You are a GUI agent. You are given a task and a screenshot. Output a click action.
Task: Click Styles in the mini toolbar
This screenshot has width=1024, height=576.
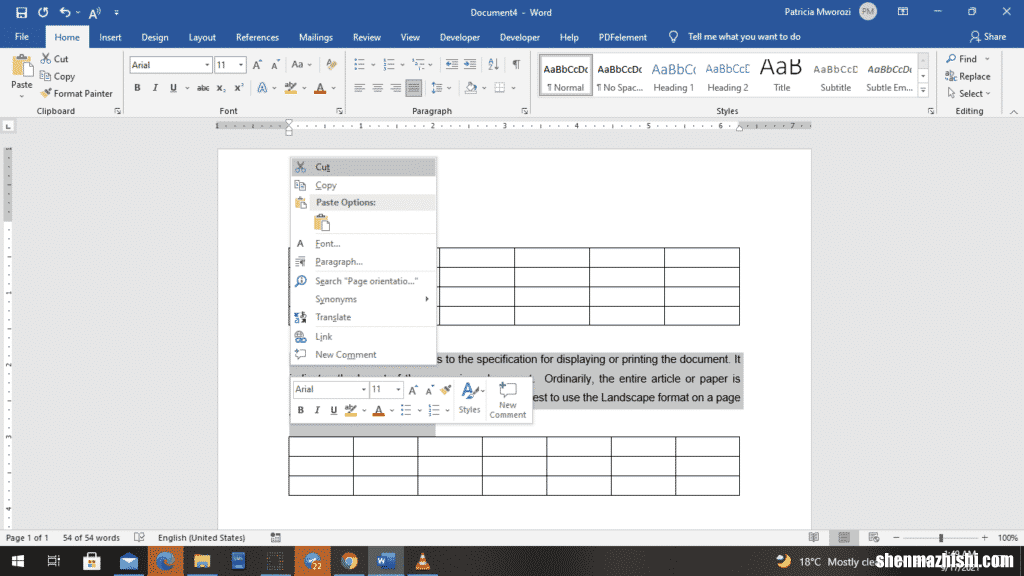pos(470,398)
